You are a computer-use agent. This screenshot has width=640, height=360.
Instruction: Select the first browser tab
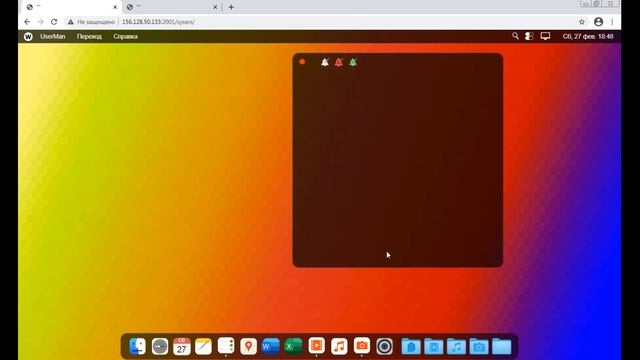tap(71, 7)
